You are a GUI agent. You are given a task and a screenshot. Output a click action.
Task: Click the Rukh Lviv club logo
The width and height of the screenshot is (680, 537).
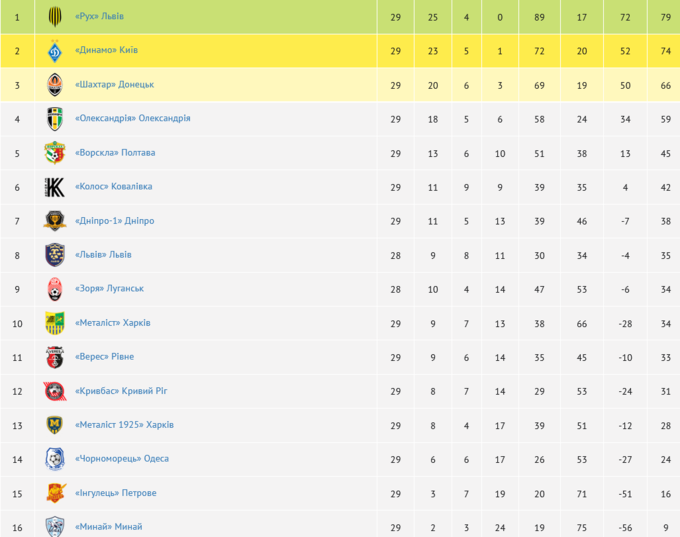tap(55, 17)
